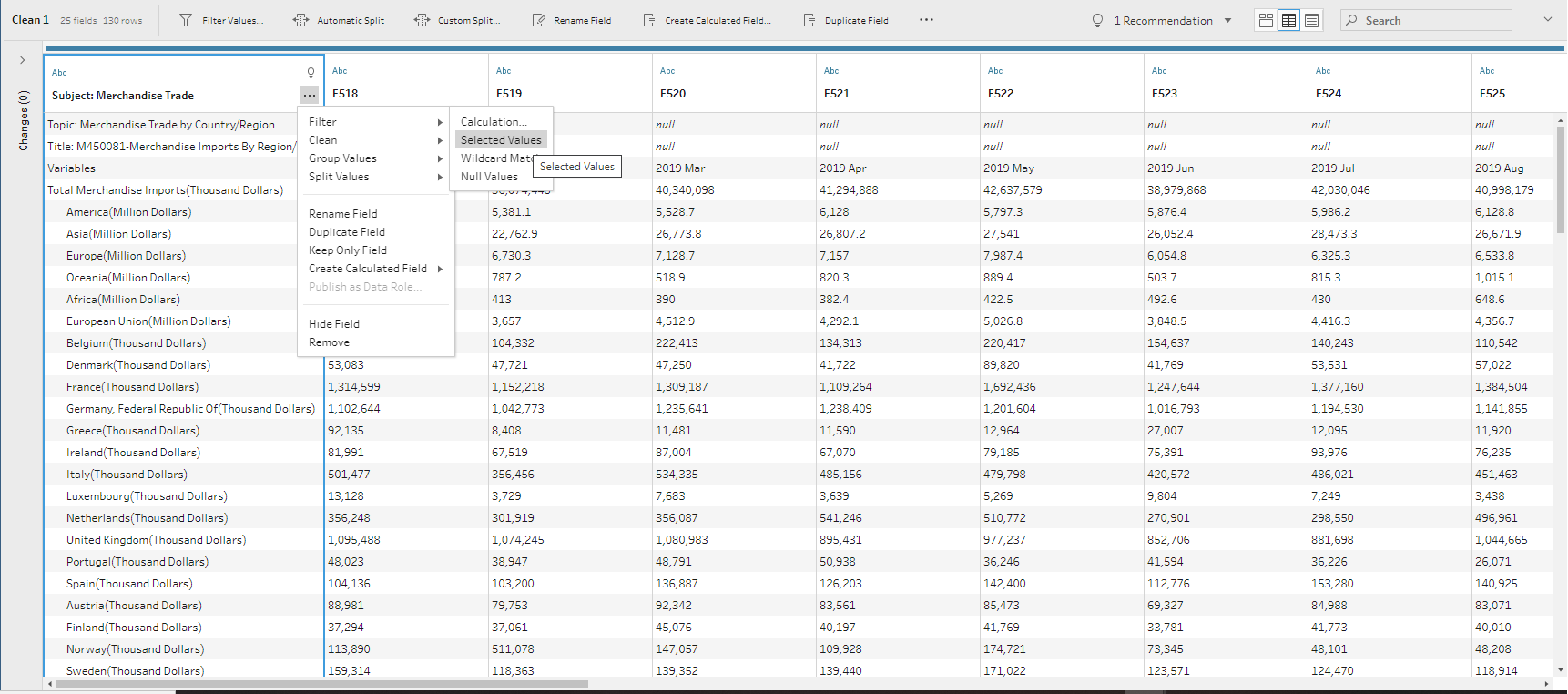Open the toolbar's three-dots overflow menu
1568x694 pixels.
pos(926,20)
